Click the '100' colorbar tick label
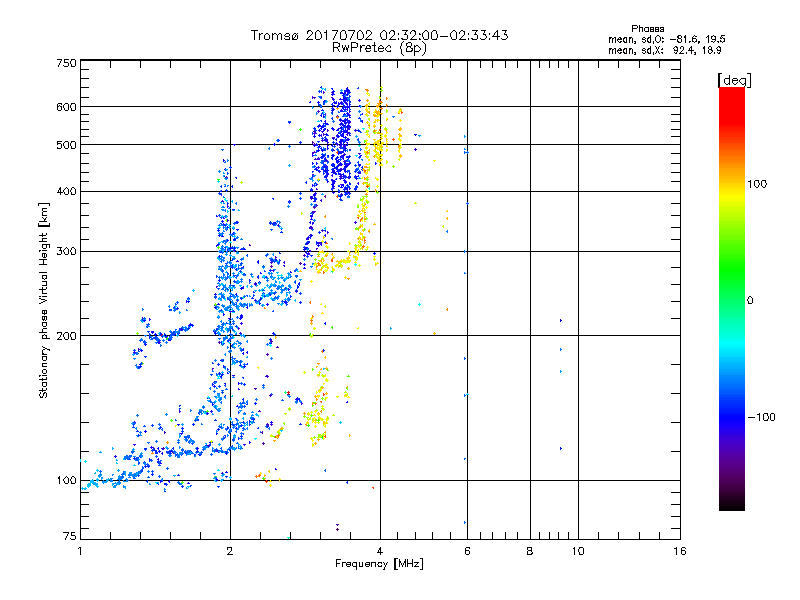 757,184
